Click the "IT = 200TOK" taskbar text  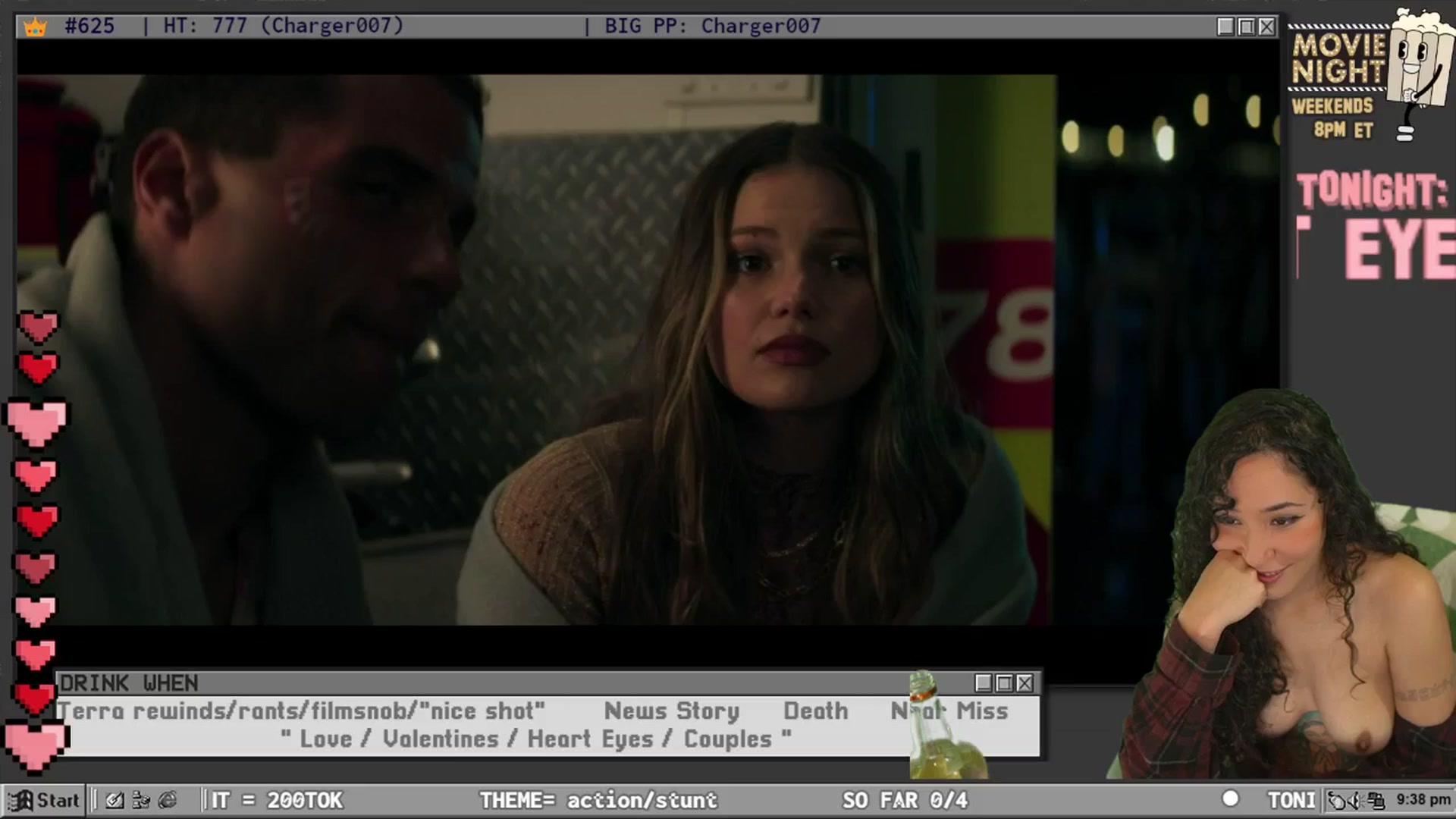click(277, 800)
